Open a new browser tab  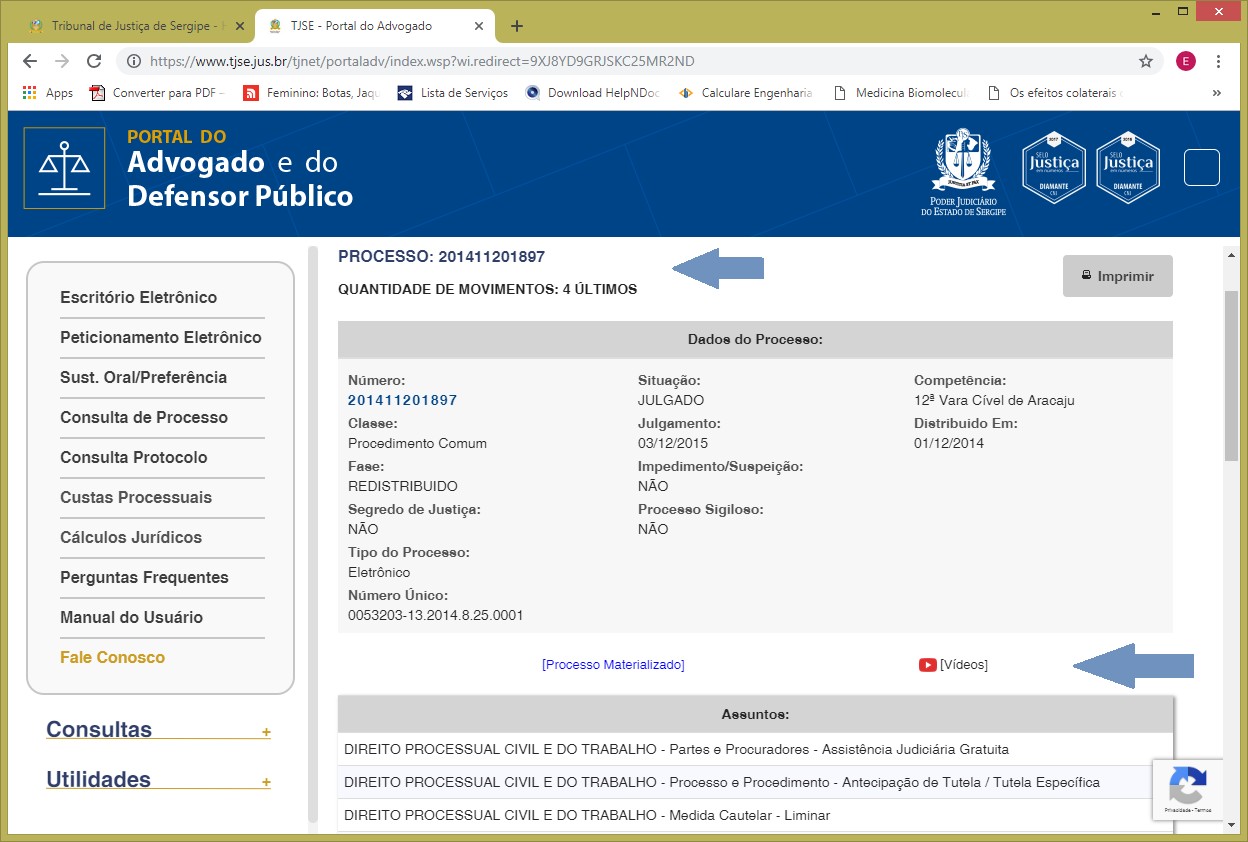pyautogui.click(x=516, y=26)
